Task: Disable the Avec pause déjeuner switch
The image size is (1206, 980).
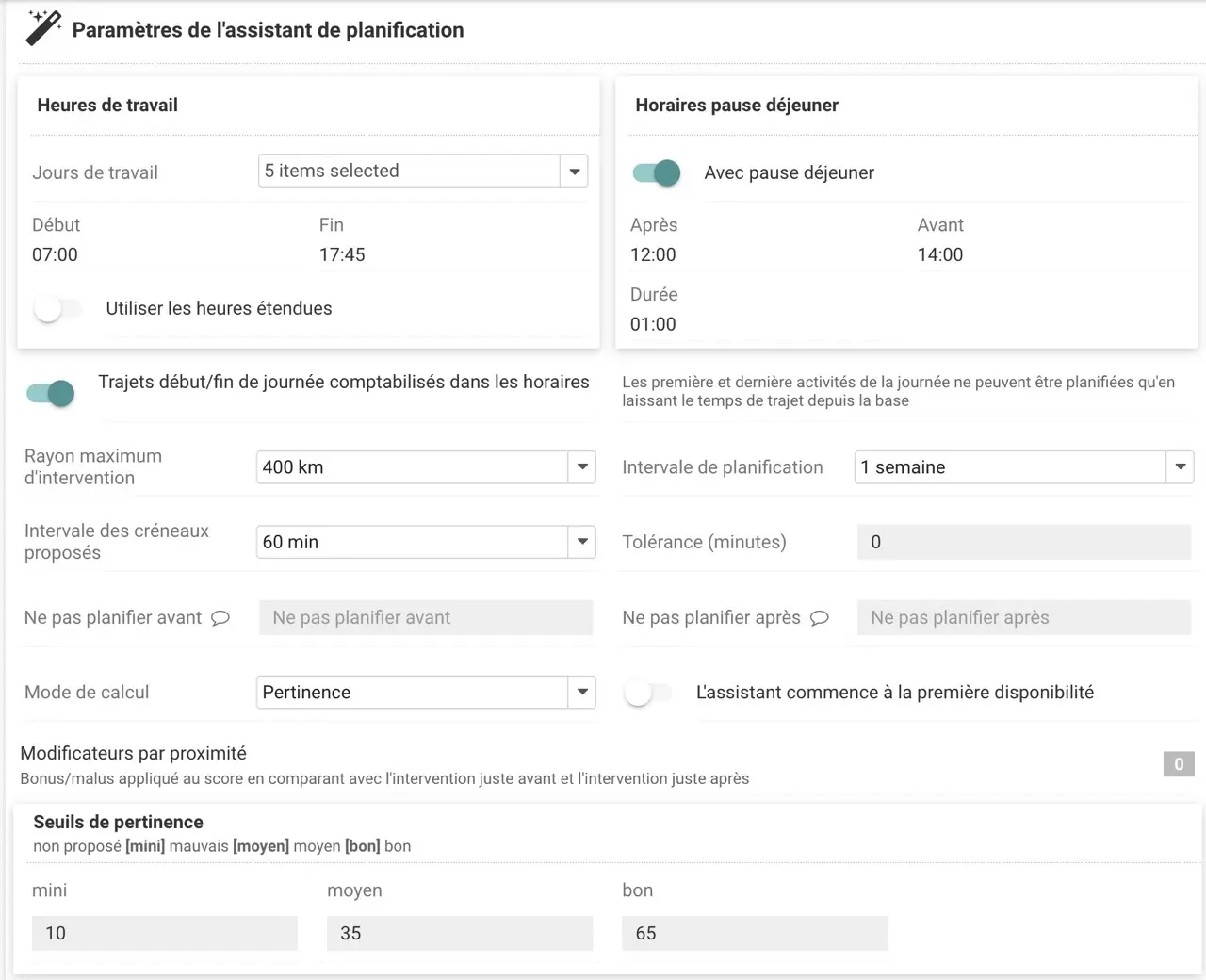Action: pos(657,172)
